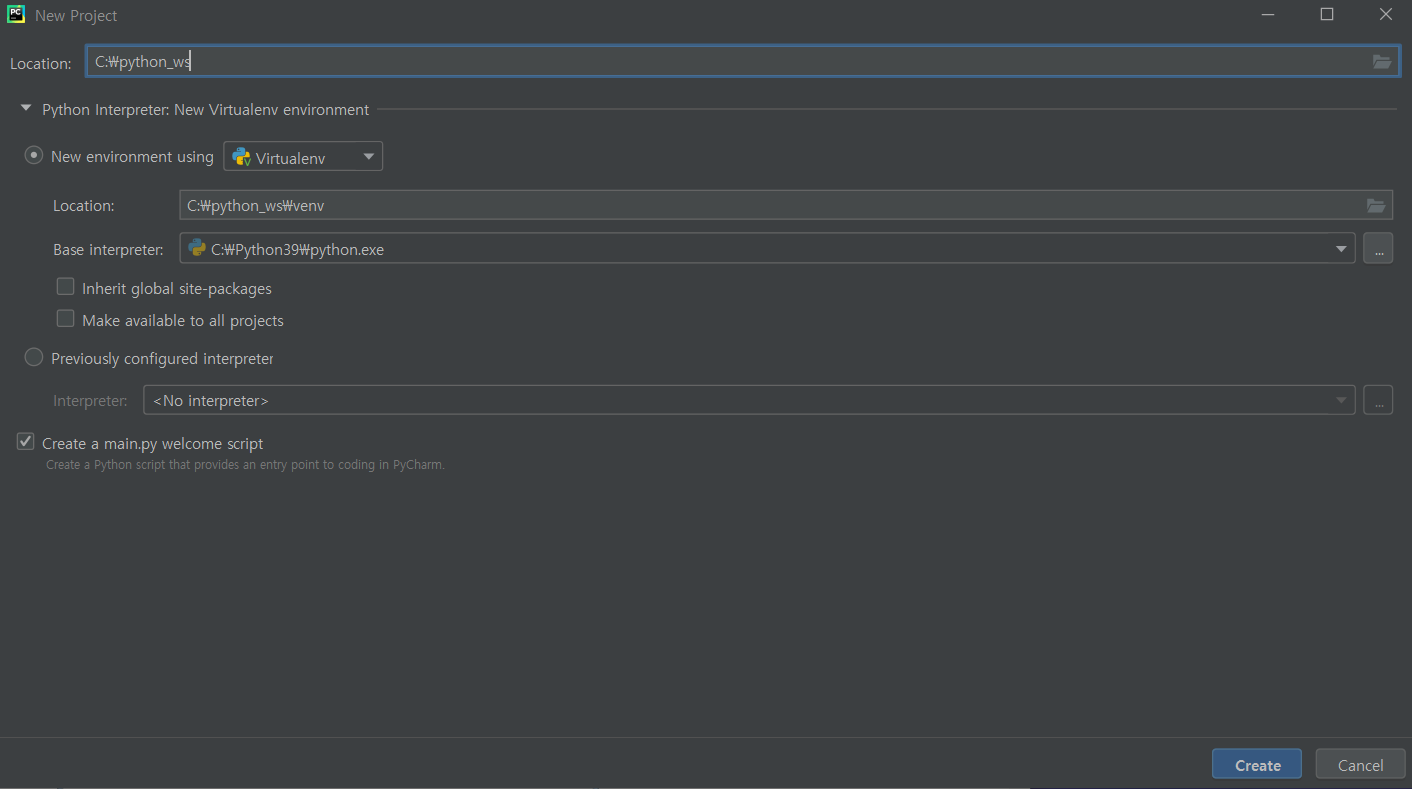Close the New Project window
1412x789 pixels.
tap(1385, 15)
